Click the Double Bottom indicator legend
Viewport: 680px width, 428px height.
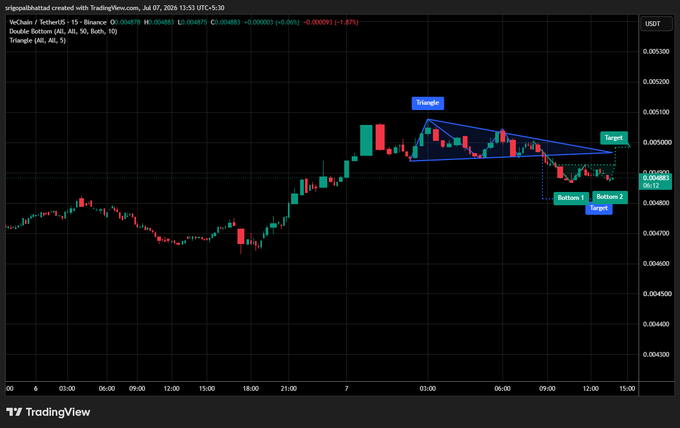click(x=63, y=31)
